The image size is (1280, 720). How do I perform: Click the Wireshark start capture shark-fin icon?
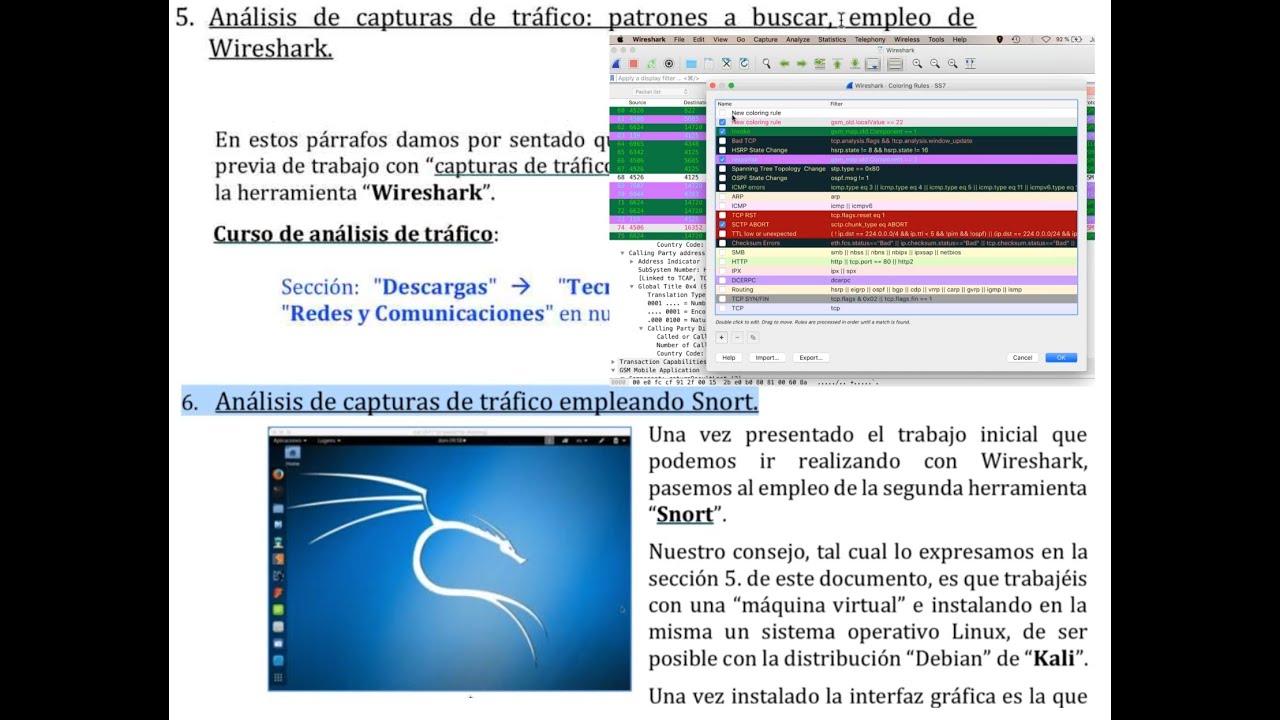(x=617, y=64)
